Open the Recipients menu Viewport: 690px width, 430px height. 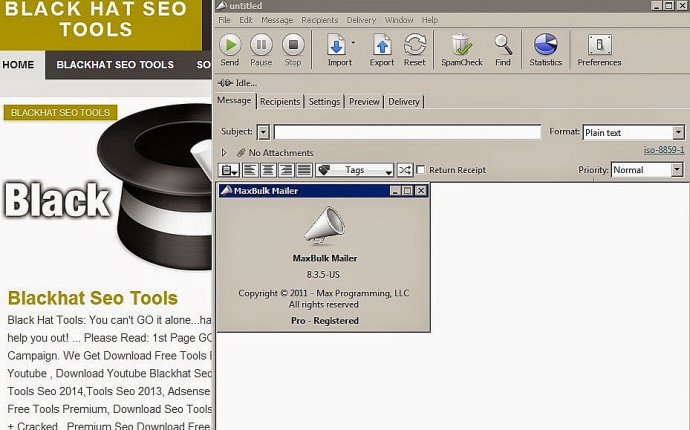tap(320, 20)
